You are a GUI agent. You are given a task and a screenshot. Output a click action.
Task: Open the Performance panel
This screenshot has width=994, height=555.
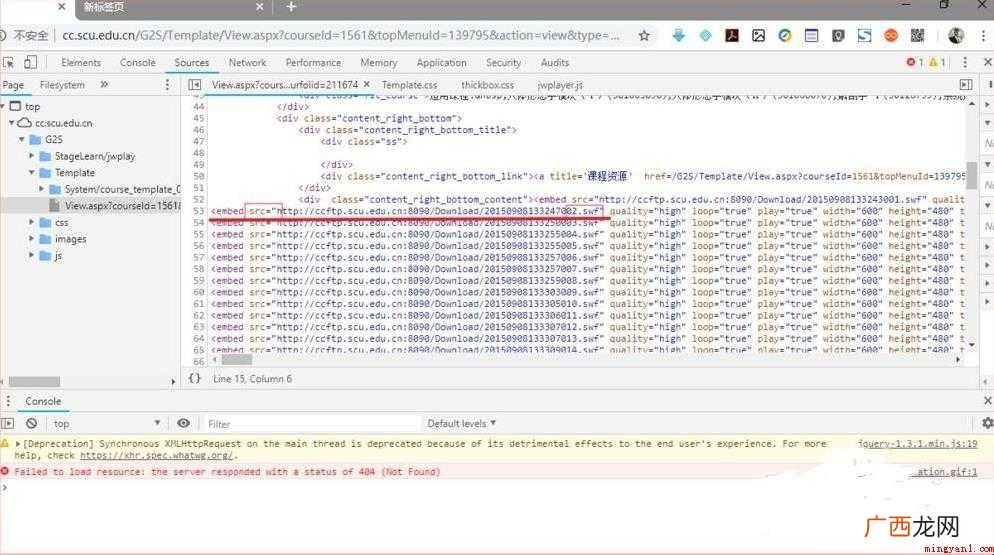click(x=313, y=62)
